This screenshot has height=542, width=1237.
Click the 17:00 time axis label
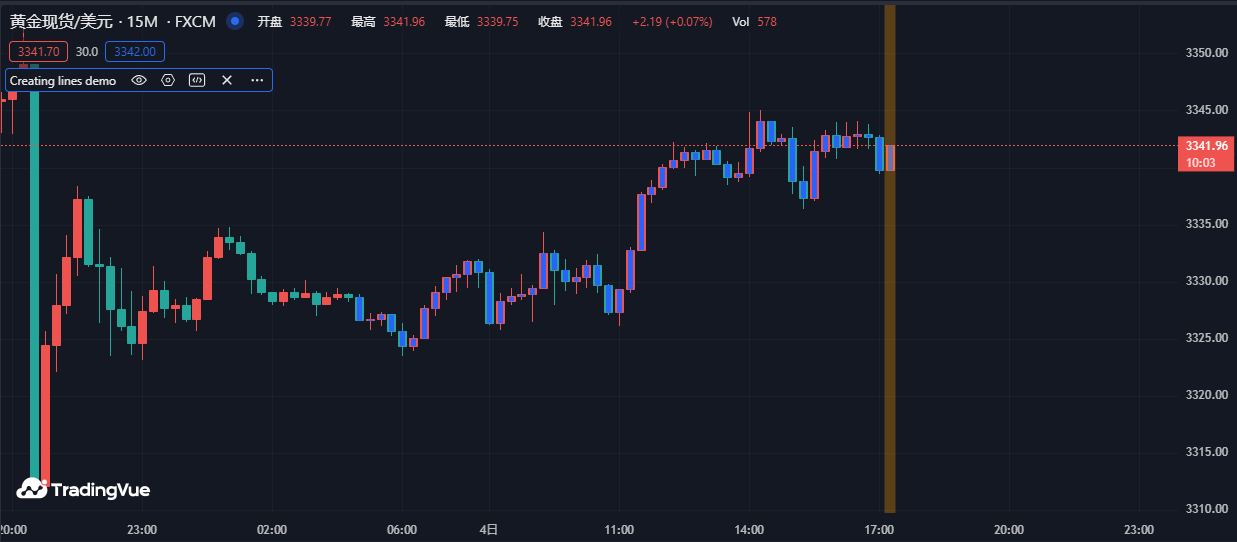879,529
